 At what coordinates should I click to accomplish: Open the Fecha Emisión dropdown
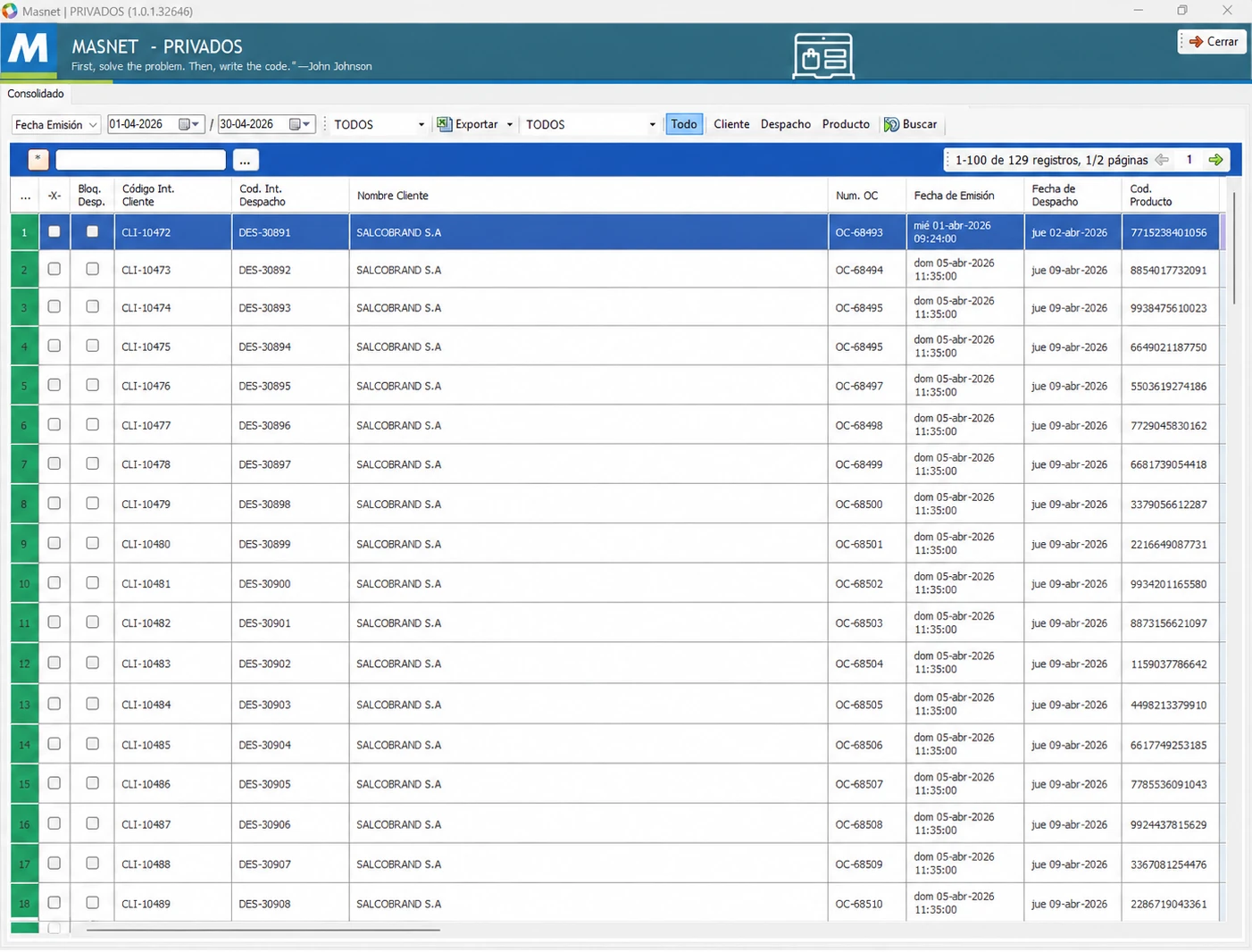pyautogui.click(x=55, y=125)
